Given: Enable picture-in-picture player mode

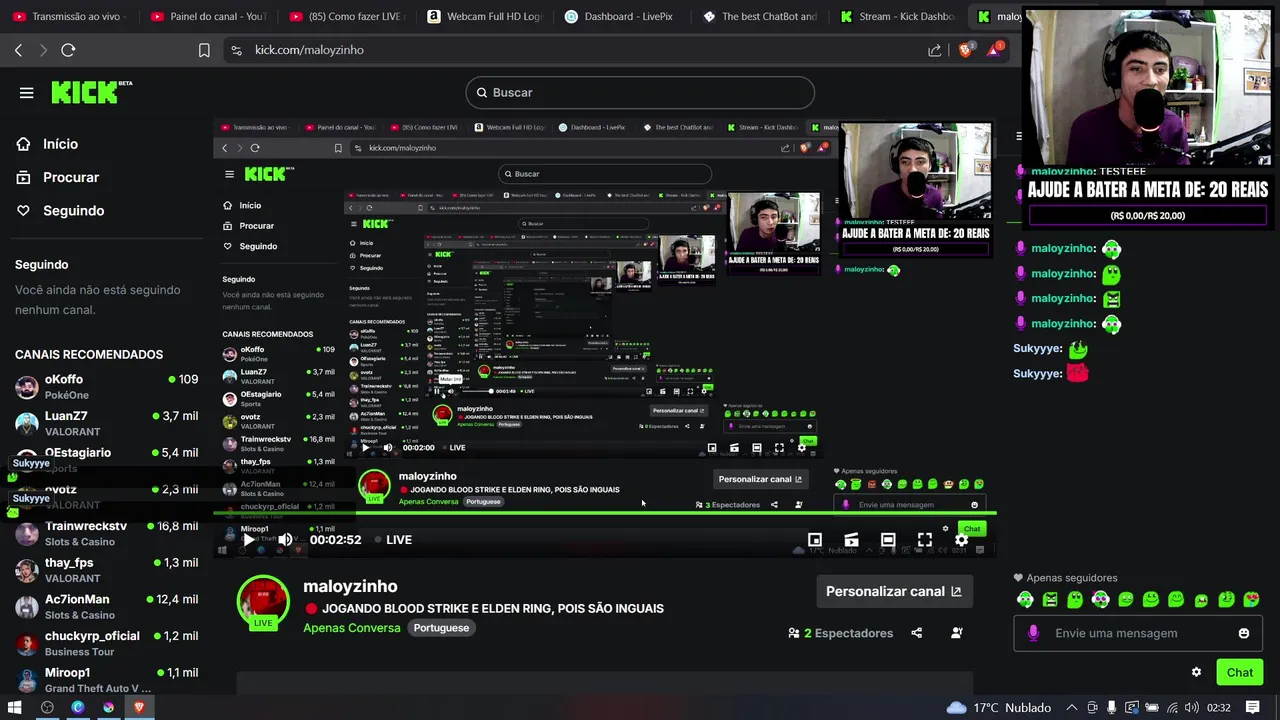Looking at the screenshot, I should pos(815,540).
